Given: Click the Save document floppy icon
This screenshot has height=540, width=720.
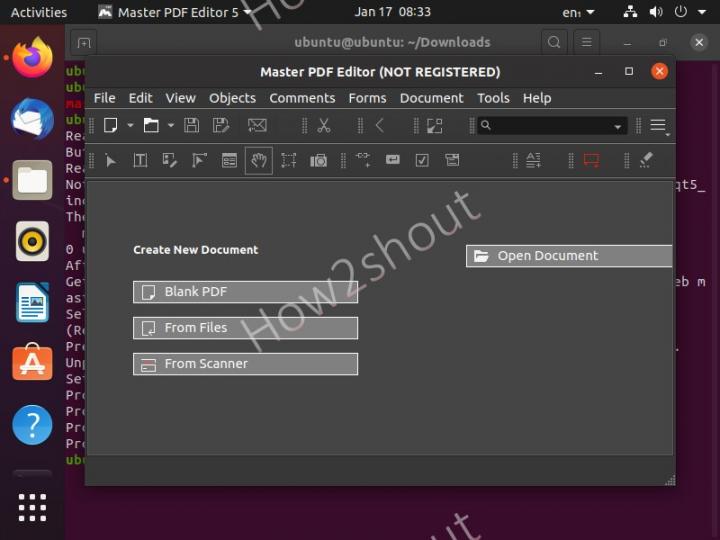Looking at the screenshot, I should click(x=192, y=126).
